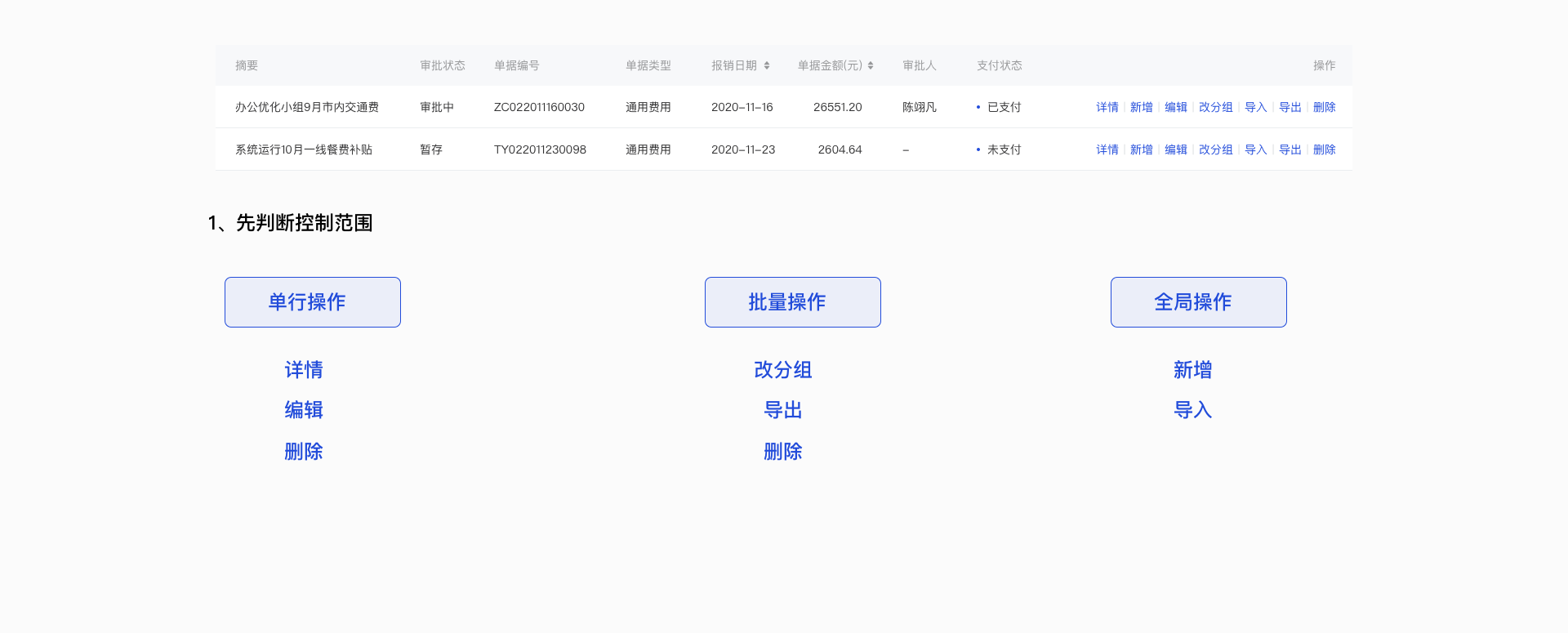Click the 未支付 payment status cell
The height and width of the screenshot is (633, 1568).
click(999, 149)
